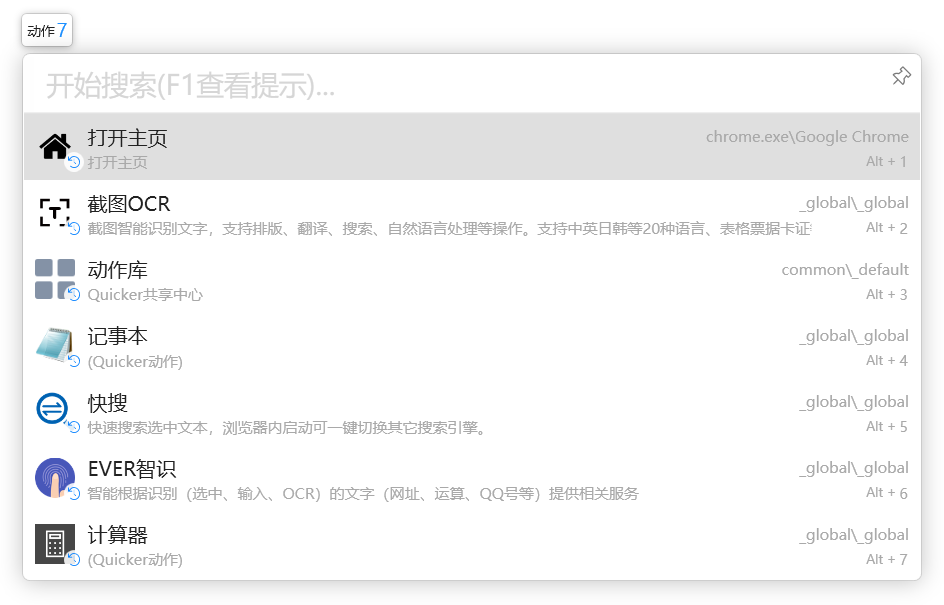
Task: Pin the search window with the pushpin icon
Action: click(x=901, y=76)
